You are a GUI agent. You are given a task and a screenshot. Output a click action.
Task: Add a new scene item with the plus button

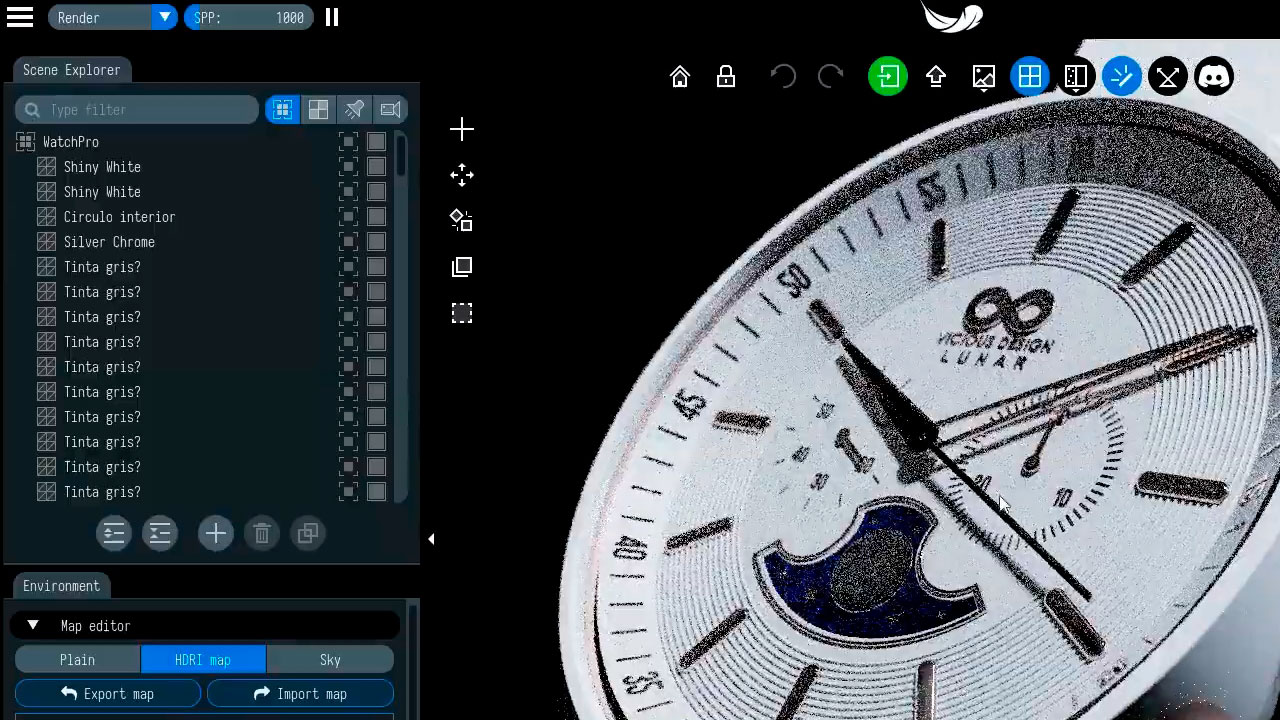click(x=215, y=533)
